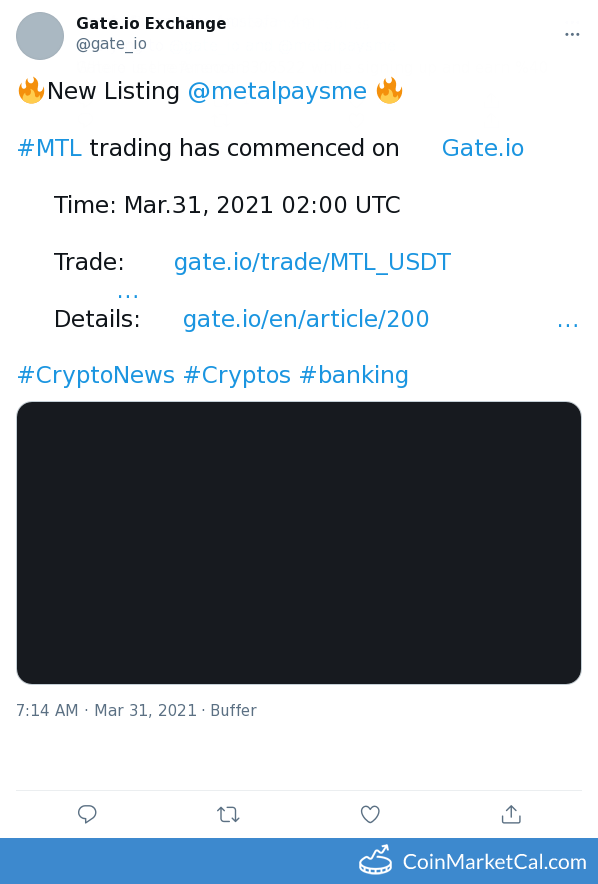Open the tweet's three-dot more menu
The image size is (598, 884).
(572, 34)
